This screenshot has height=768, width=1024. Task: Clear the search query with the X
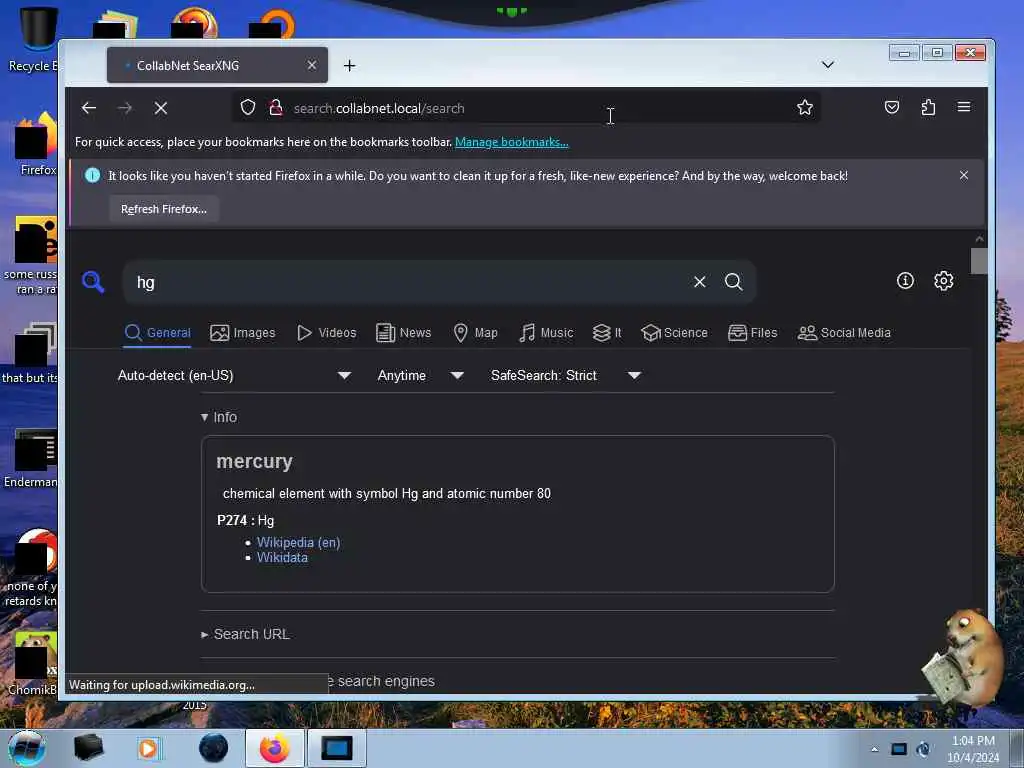coord(699,281)
